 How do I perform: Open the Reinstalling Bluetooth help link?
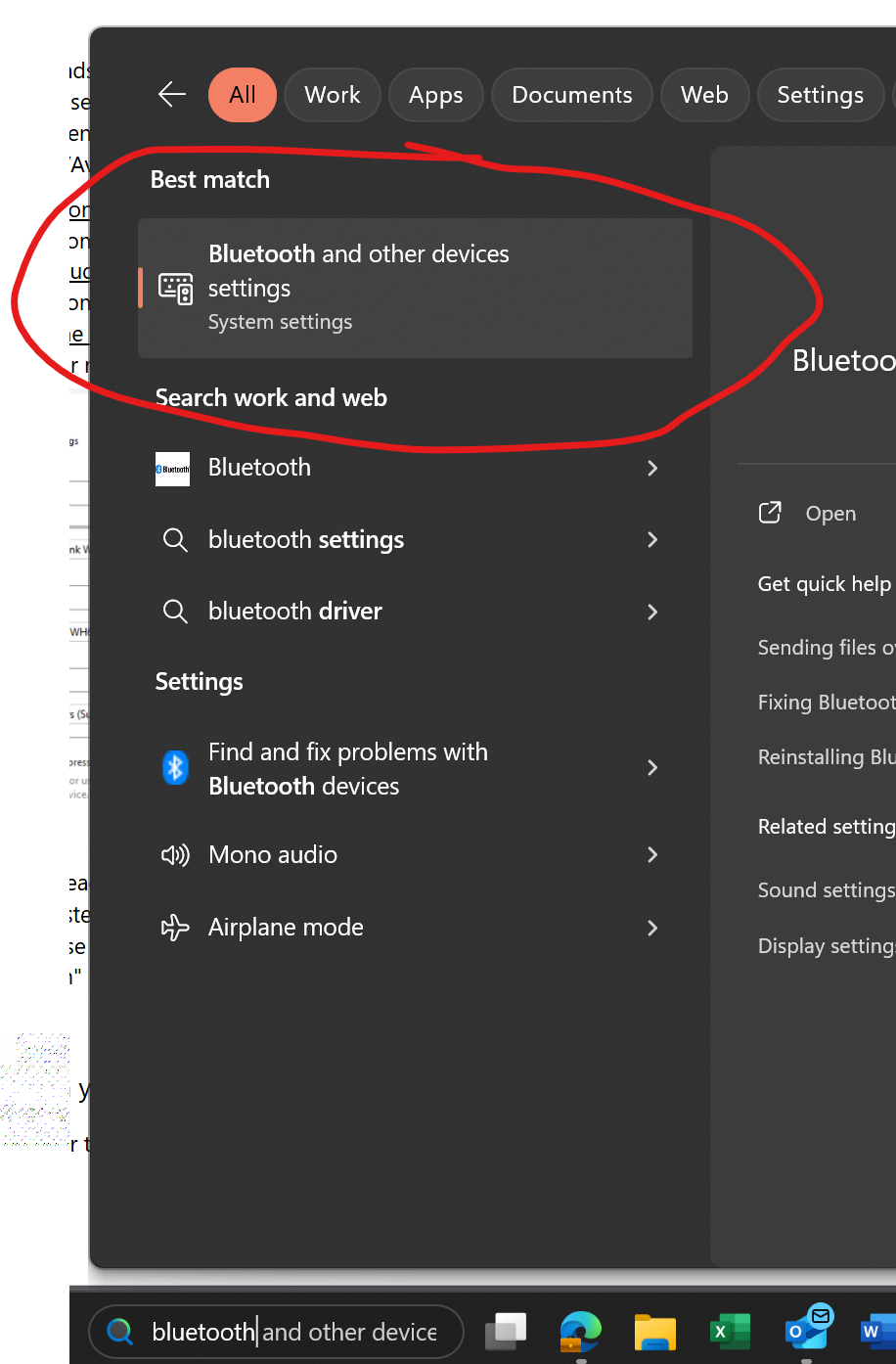pyautogui.click(x=827, y=757)
